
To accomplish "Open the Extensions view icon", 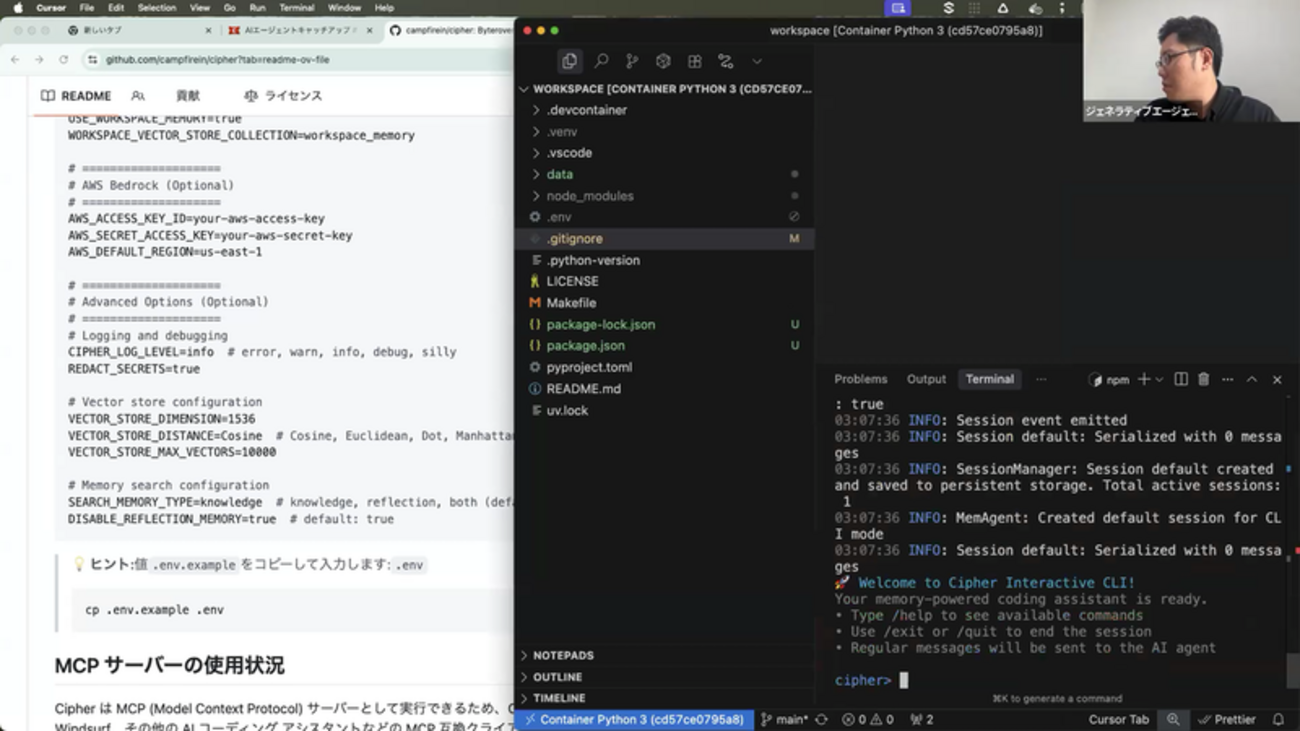I will [x=694, y=61].
